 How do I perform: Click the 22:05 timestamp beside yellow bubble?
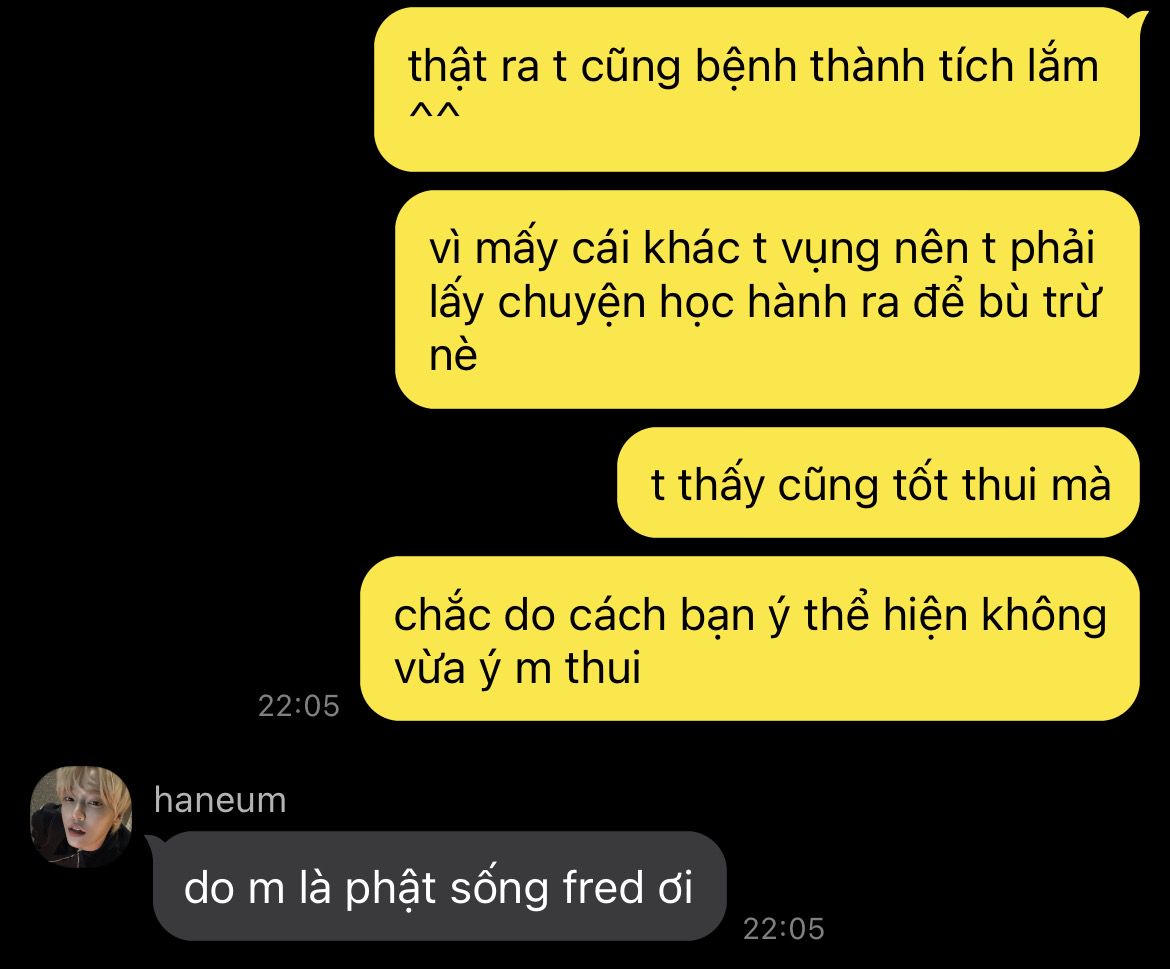(298, 706)
